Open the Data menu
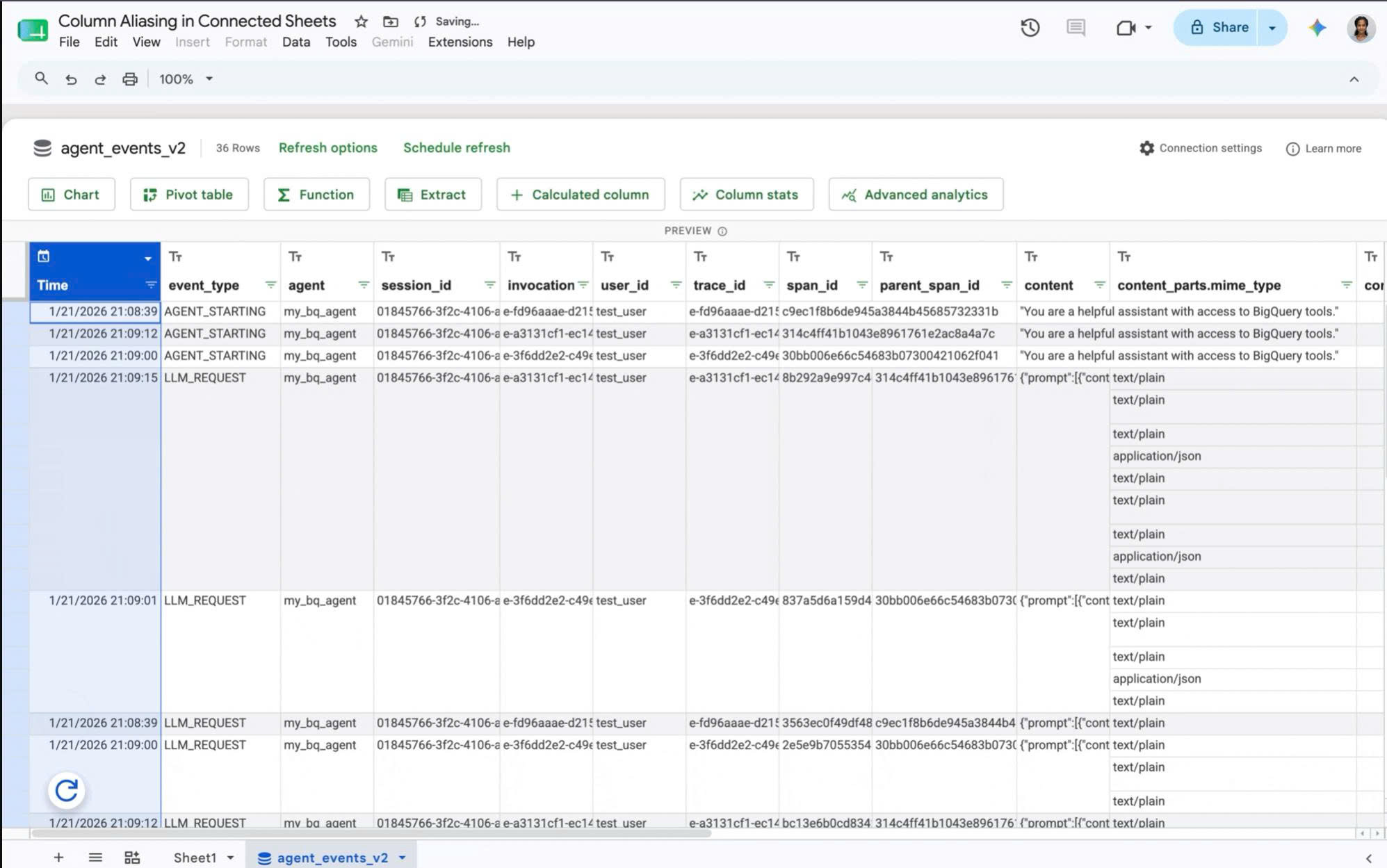The image size is (1387, 868). pos(296,42)
